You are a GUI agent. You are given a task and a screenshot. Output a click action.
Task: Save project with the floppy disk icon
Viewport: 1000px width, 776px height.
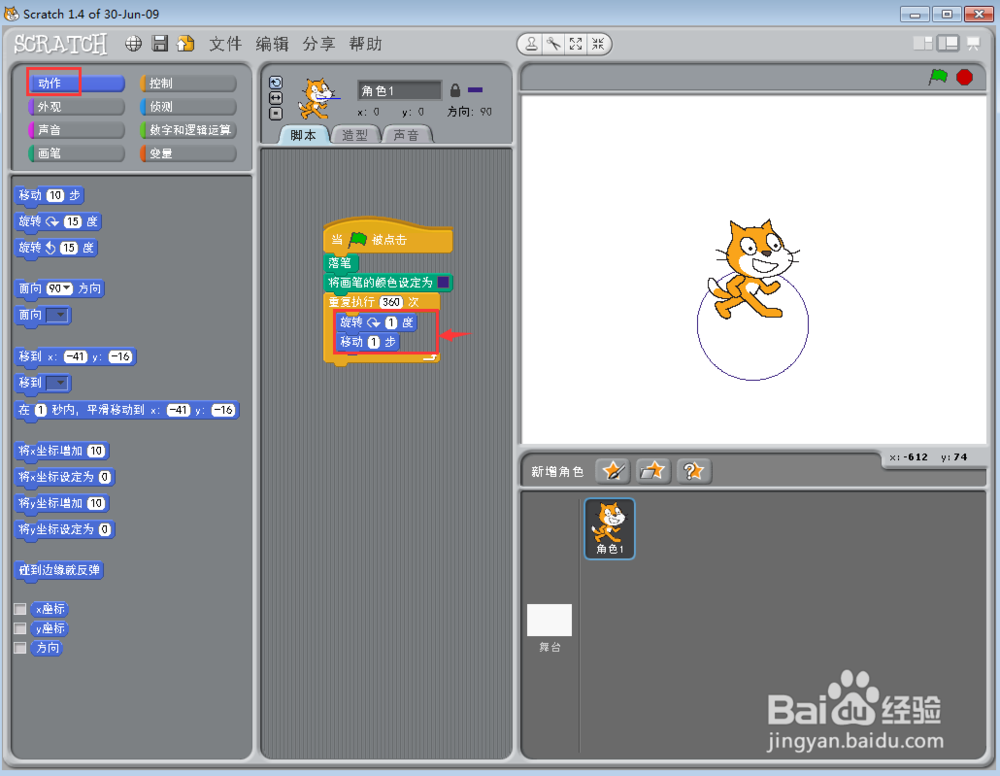coord(160,43)
